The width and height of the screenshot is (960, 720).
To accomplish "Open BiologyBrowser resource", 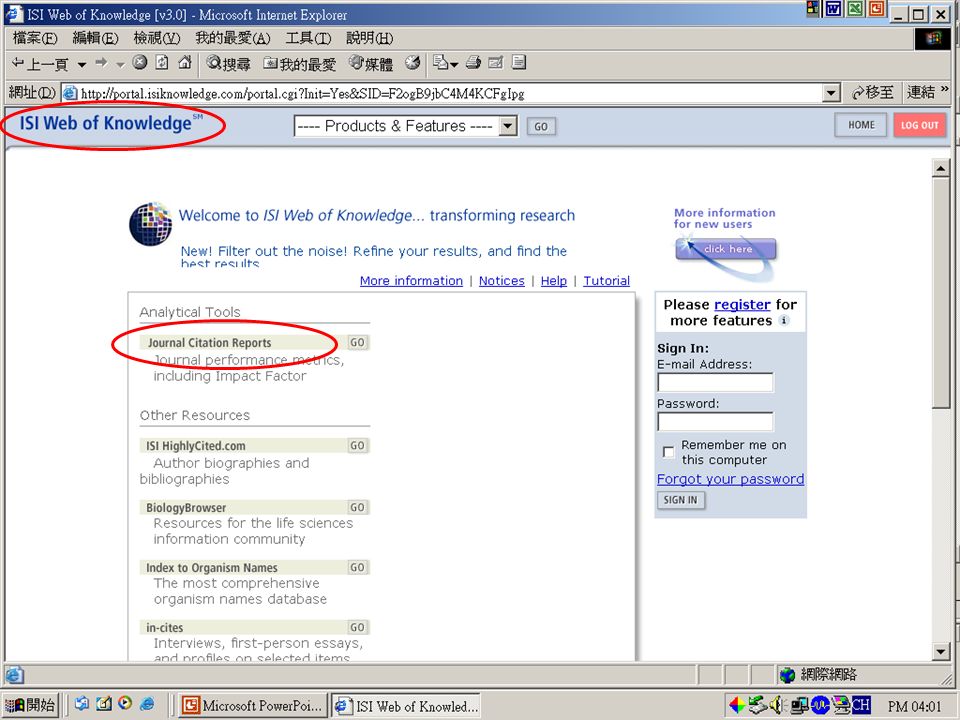I will pyautogui.click(x=186, y=508).
